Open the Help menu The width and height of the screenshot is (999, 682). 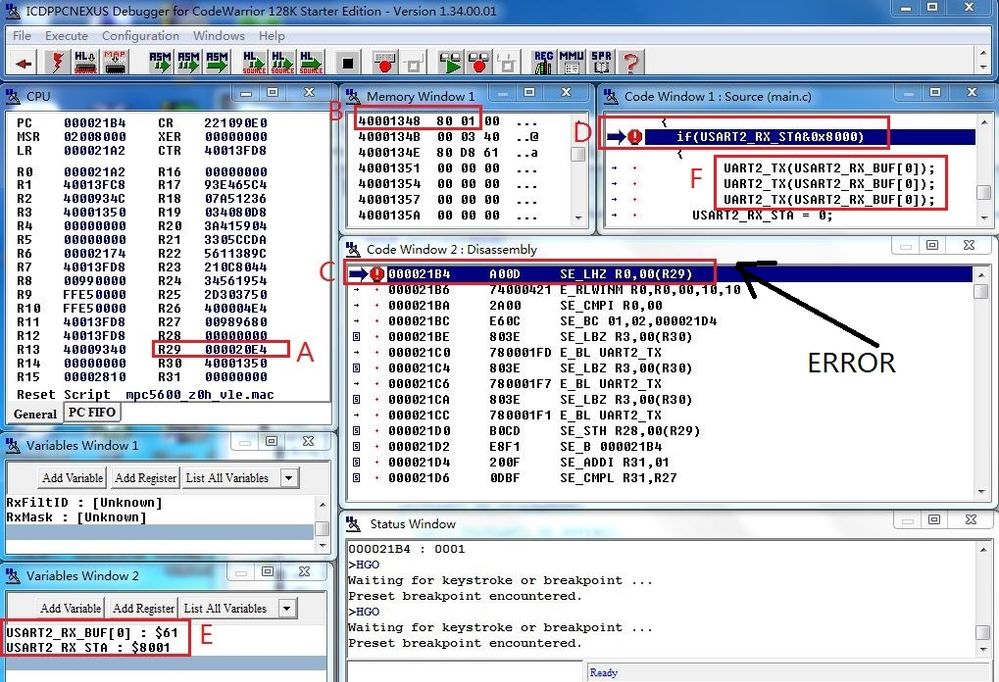(271, 36)
